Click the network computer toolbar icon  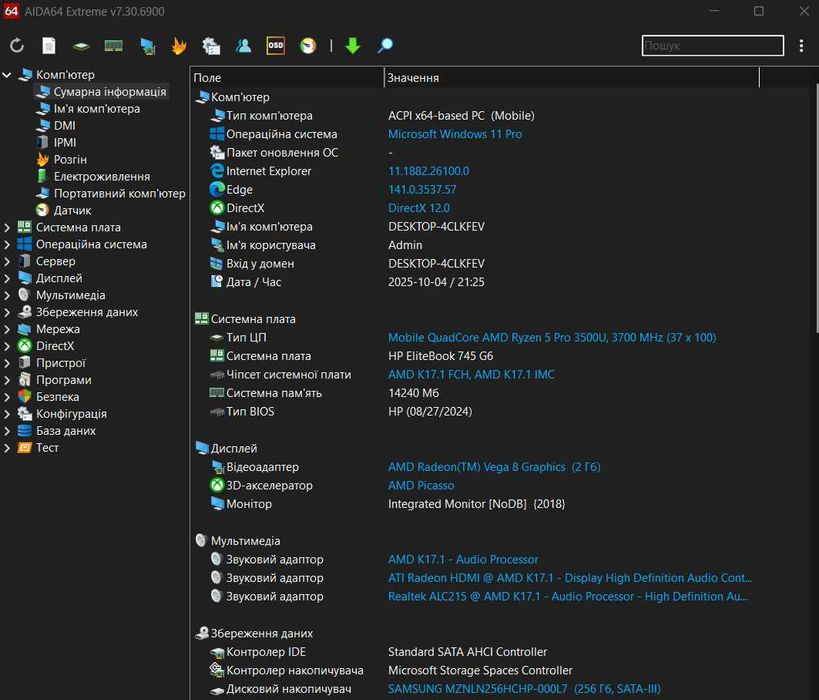coord(148,46)
